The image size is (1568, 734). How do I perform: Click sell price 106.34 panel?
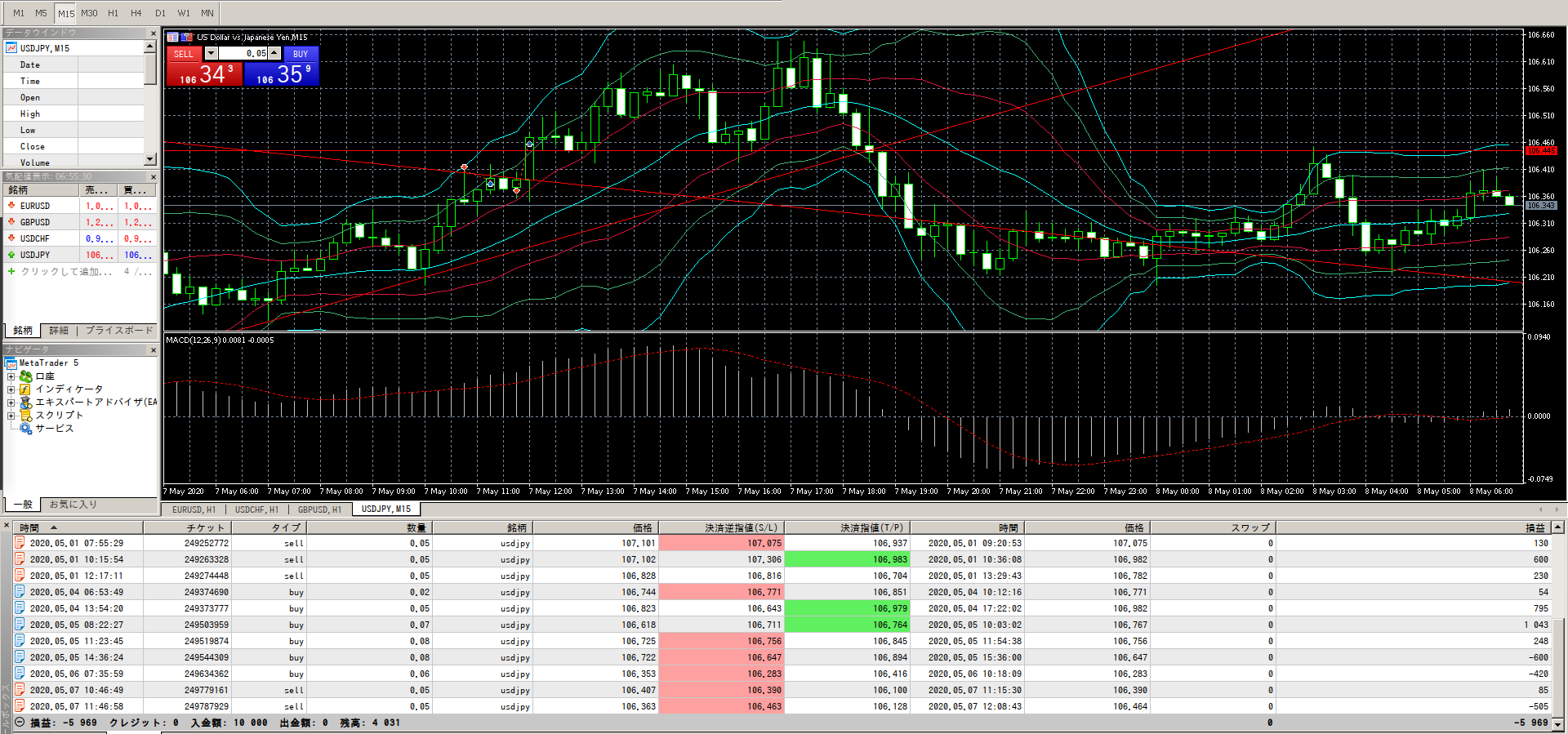(205, 73)
